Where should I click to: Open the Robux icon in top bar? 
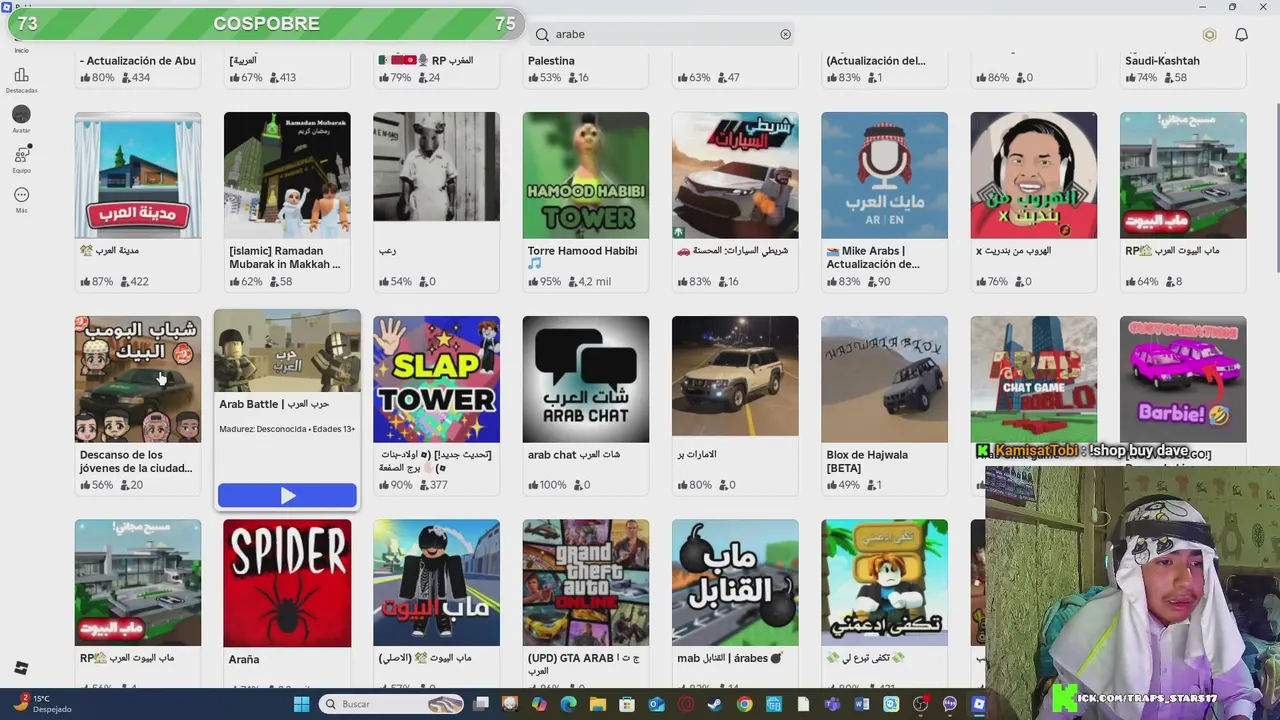[1209, 34]
